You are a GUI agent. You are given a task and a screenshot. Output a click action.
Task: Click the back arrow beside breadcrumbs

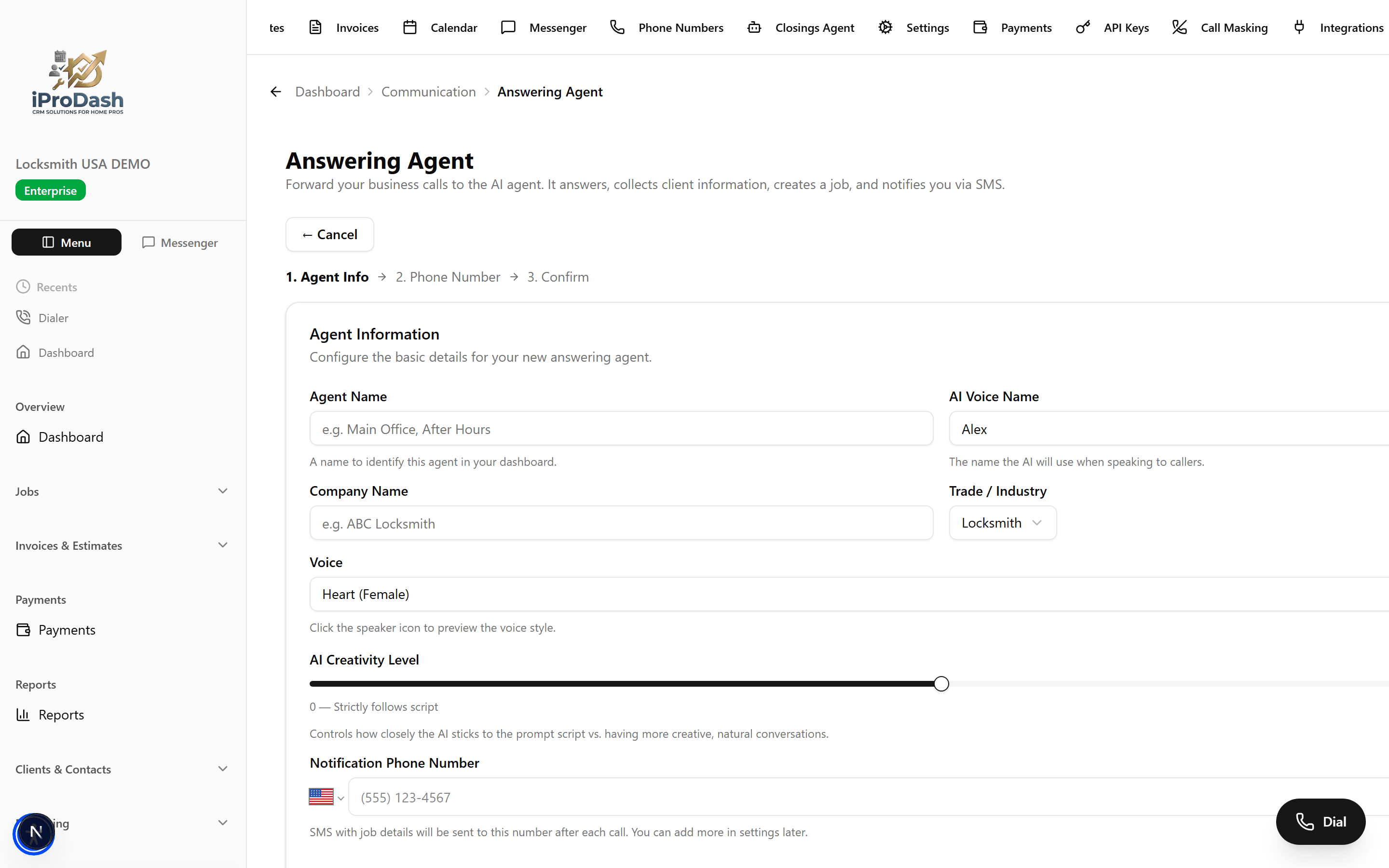coord(275,92)
